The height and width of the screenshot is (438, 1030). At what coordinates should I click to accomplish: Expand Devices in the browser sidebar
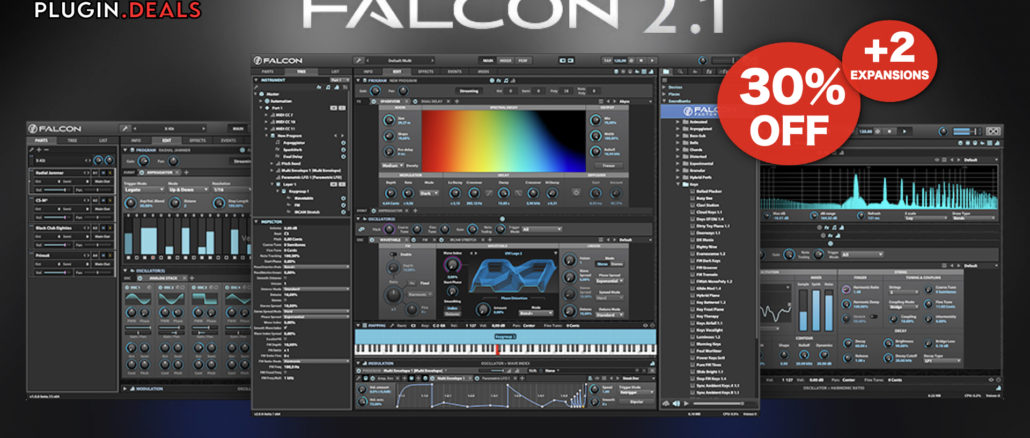coord(665,87)
